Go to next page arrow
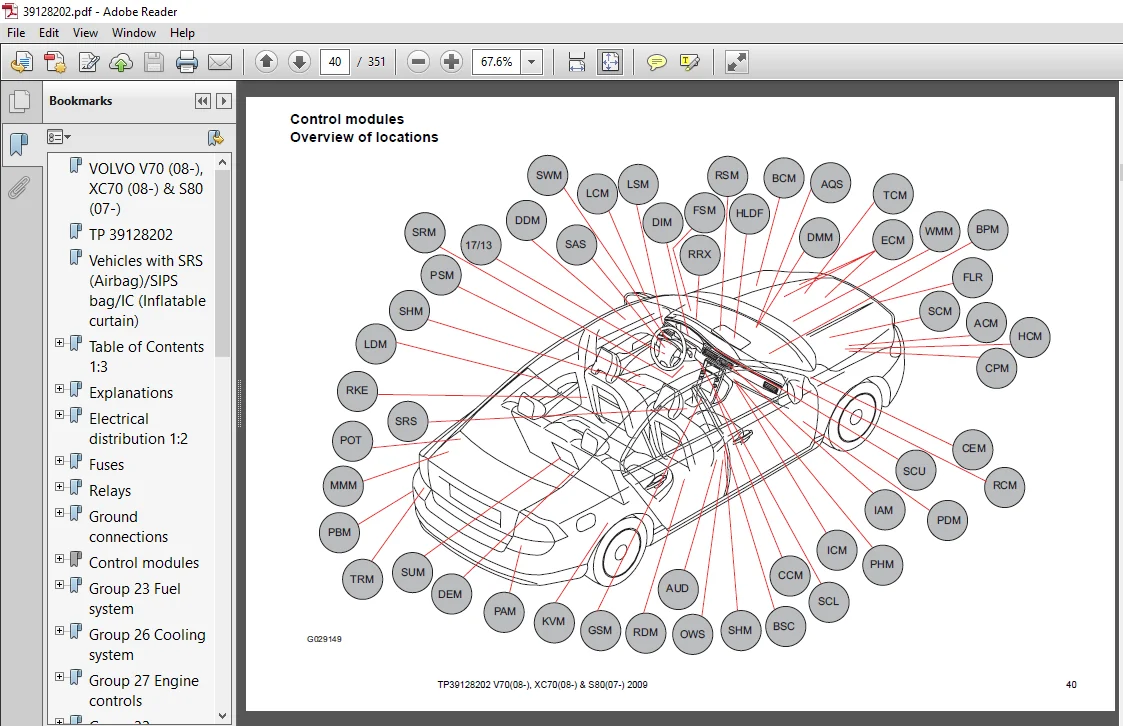Screen dimensions: 1123x726 [299, 62]
